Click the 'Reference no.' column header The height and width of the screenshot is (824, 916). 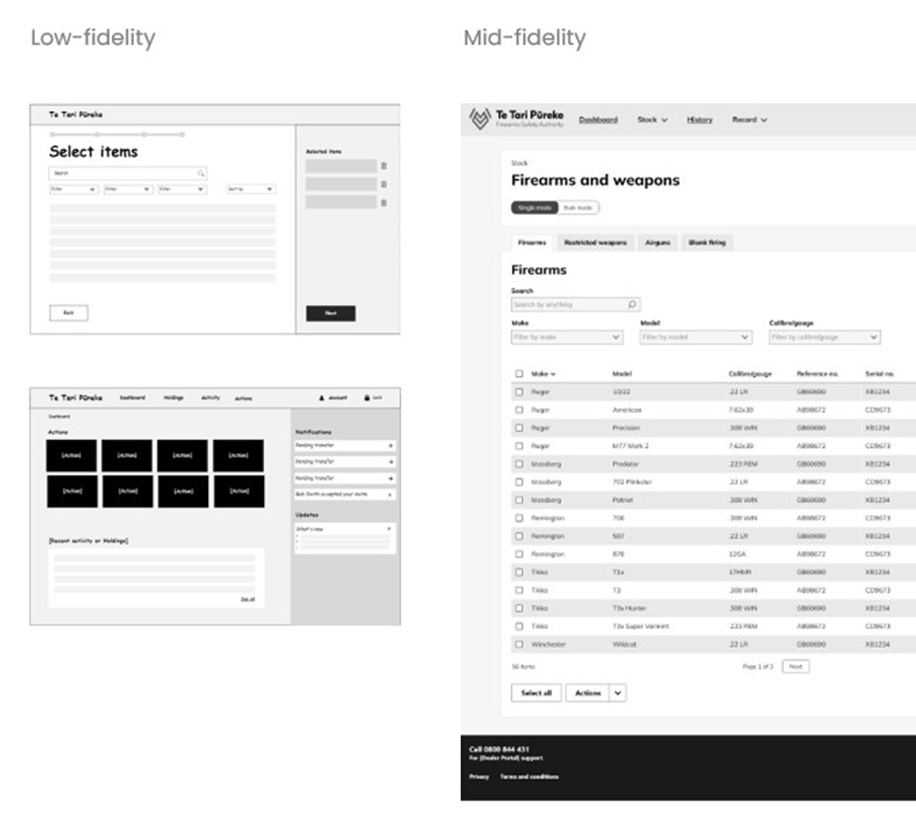[817, 374]
